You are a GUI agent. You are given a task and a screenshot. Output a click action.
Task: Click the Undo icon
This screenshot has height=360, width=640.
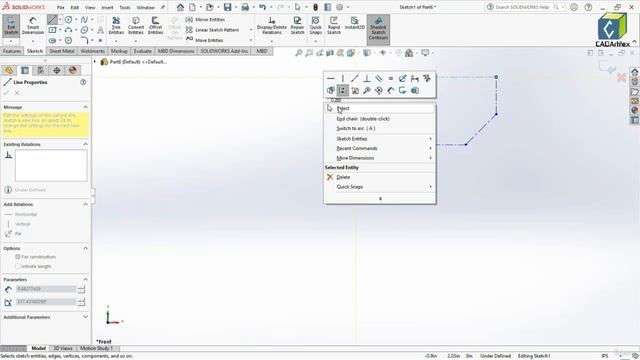click(x=262, y=7)
